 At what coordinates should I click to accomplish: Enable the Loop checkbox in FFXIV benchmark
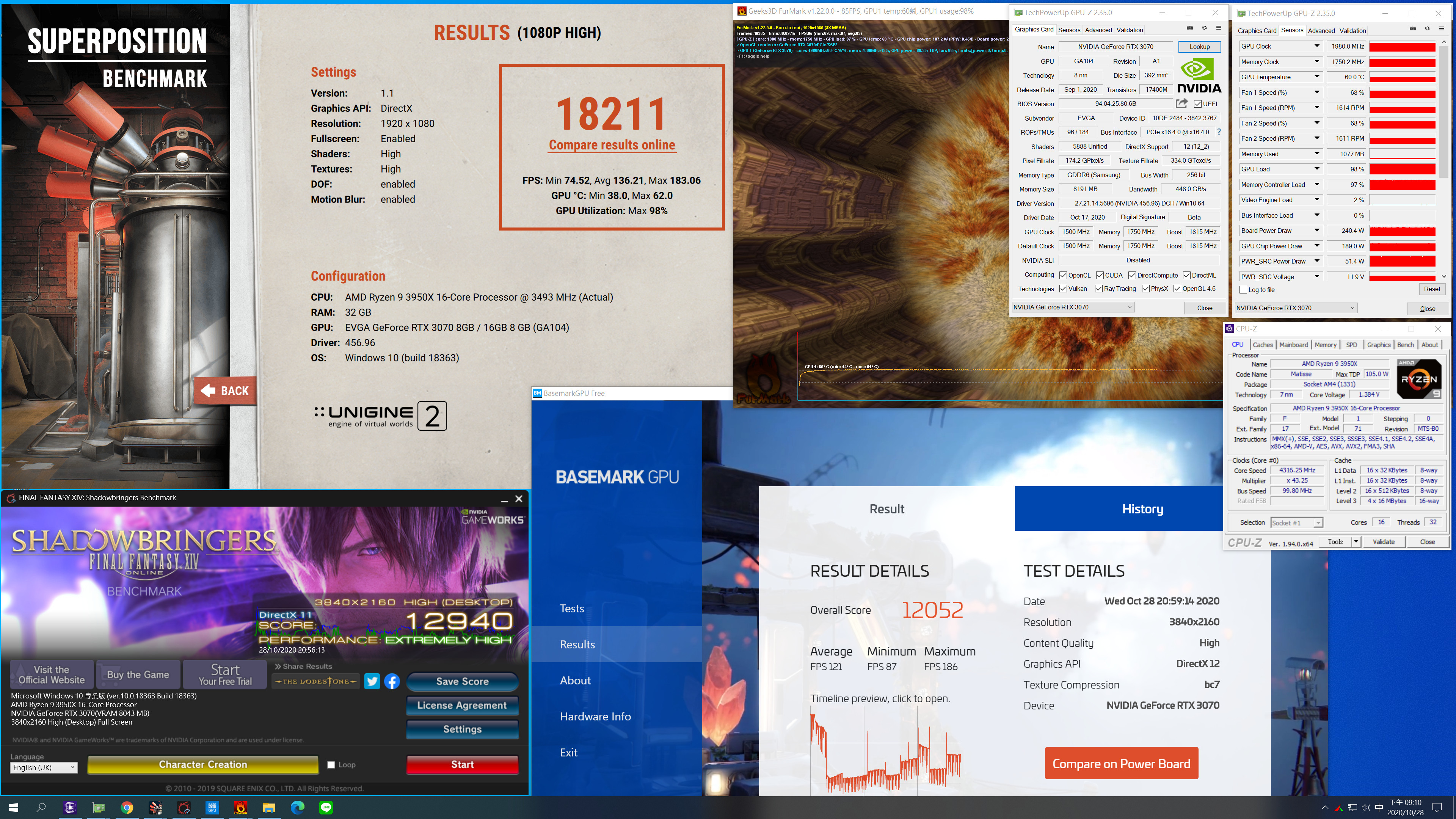(x=331, y=765)
